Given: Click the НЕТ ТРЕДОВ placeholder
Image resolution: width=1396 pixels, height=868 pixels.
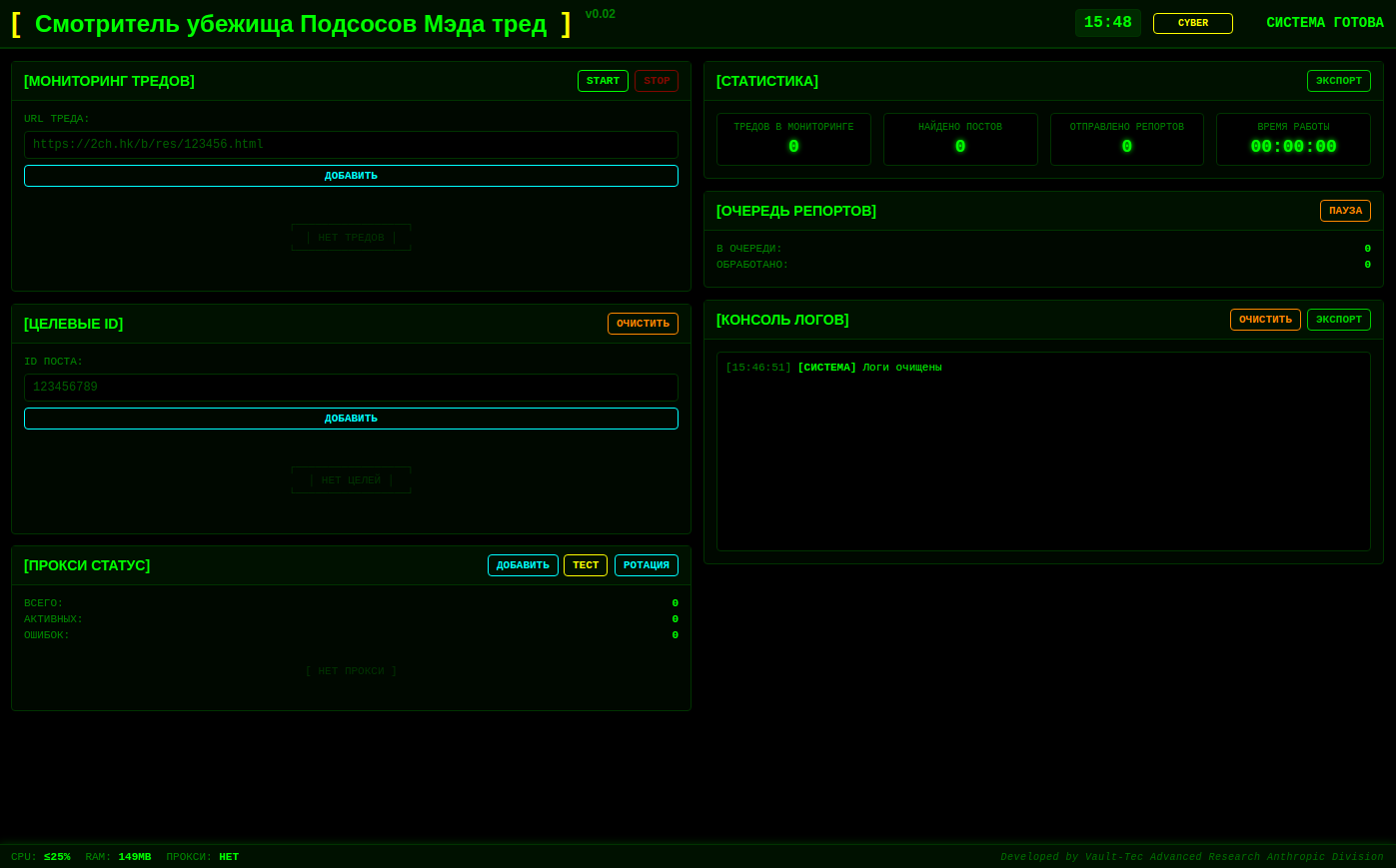Looking at the screenshot, I should (x=351, y=238).
